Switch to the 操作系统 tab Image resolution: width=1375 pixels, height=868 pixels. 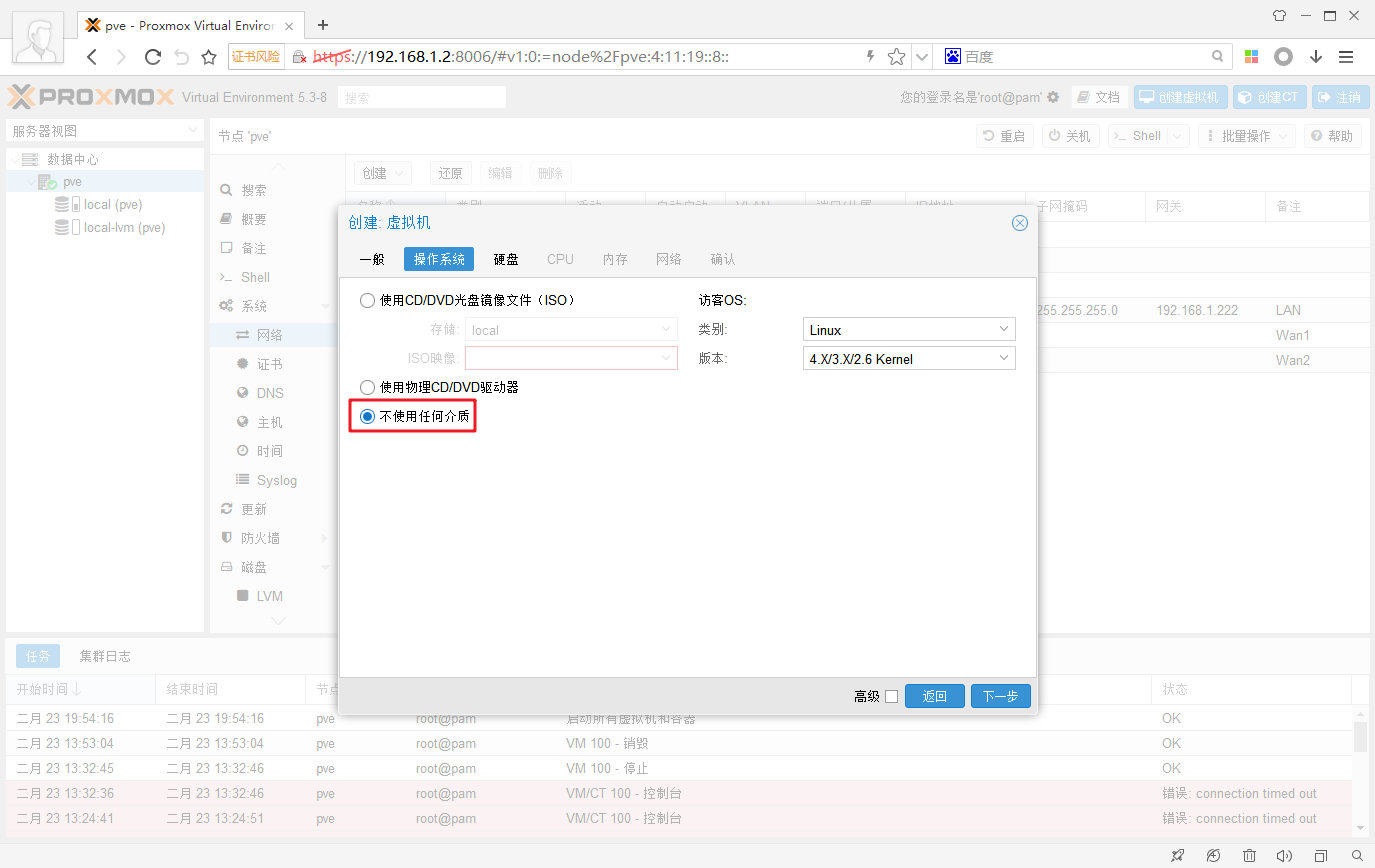point(439,259)
